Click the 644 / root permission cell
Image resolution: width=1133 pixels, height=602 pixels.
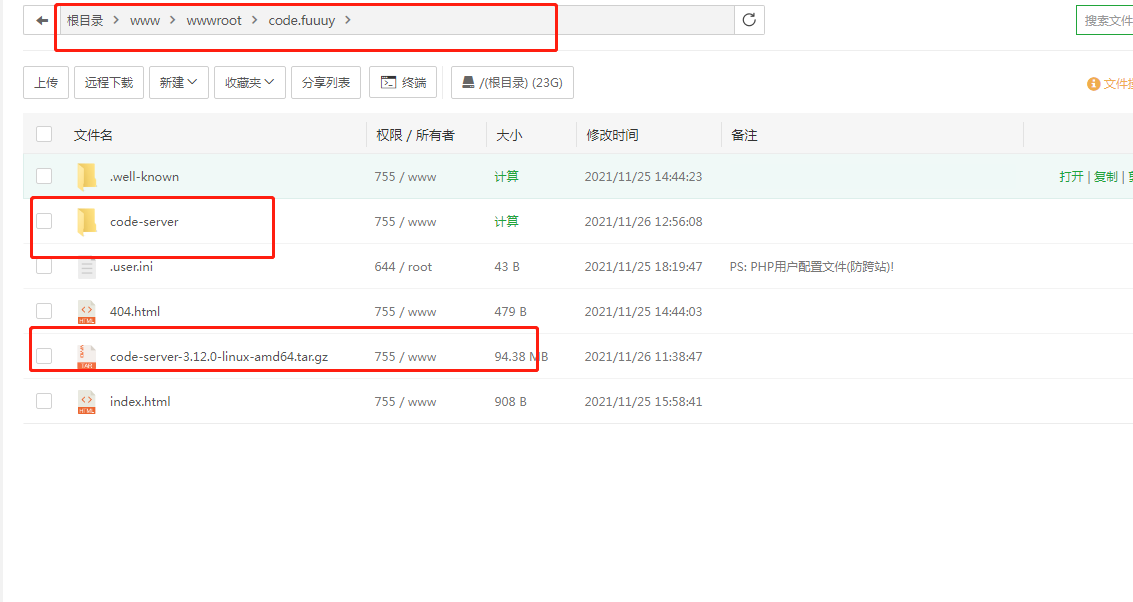coord(403,267)
